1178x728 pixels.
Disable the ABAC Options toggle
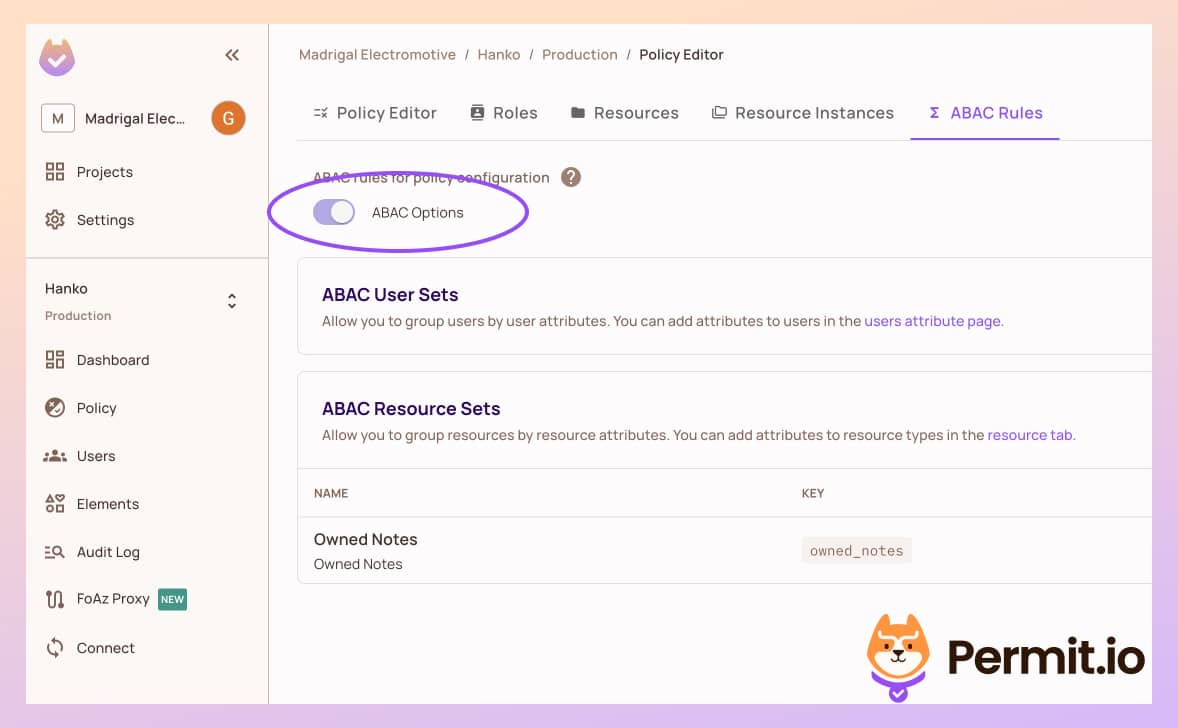point(335,212)
